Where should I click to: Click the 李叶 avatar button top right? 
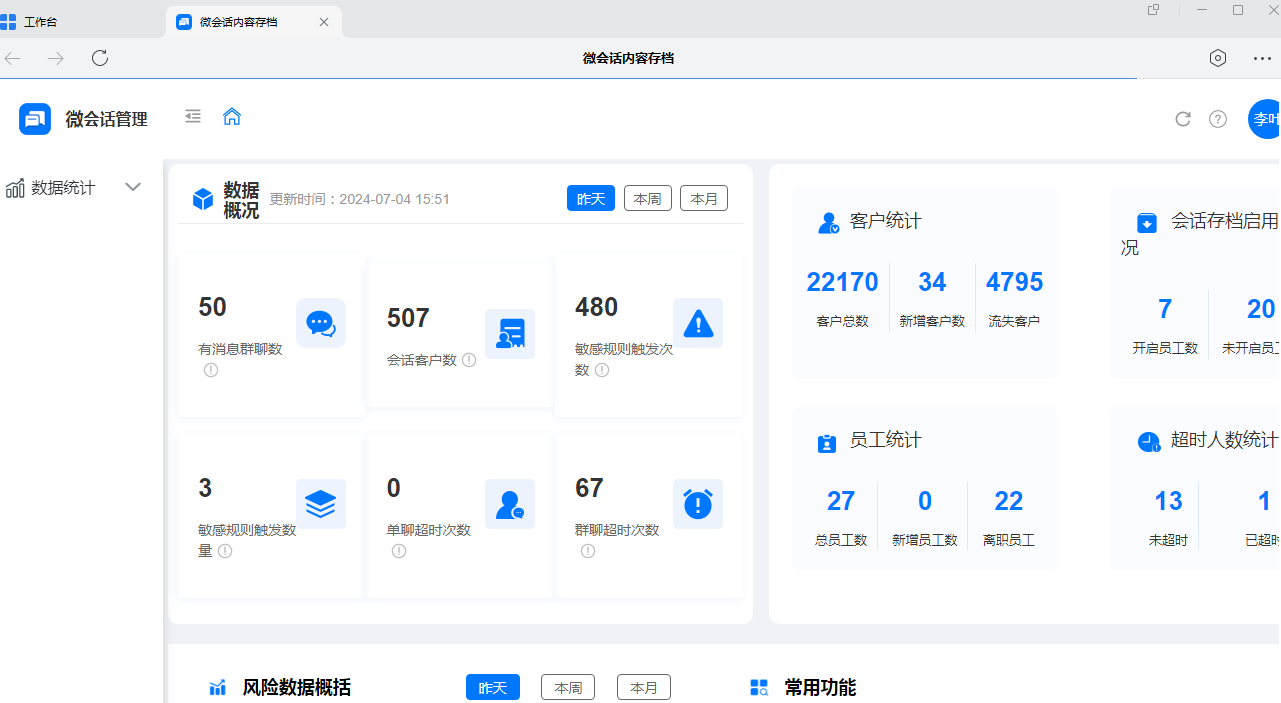point(1266,118)
